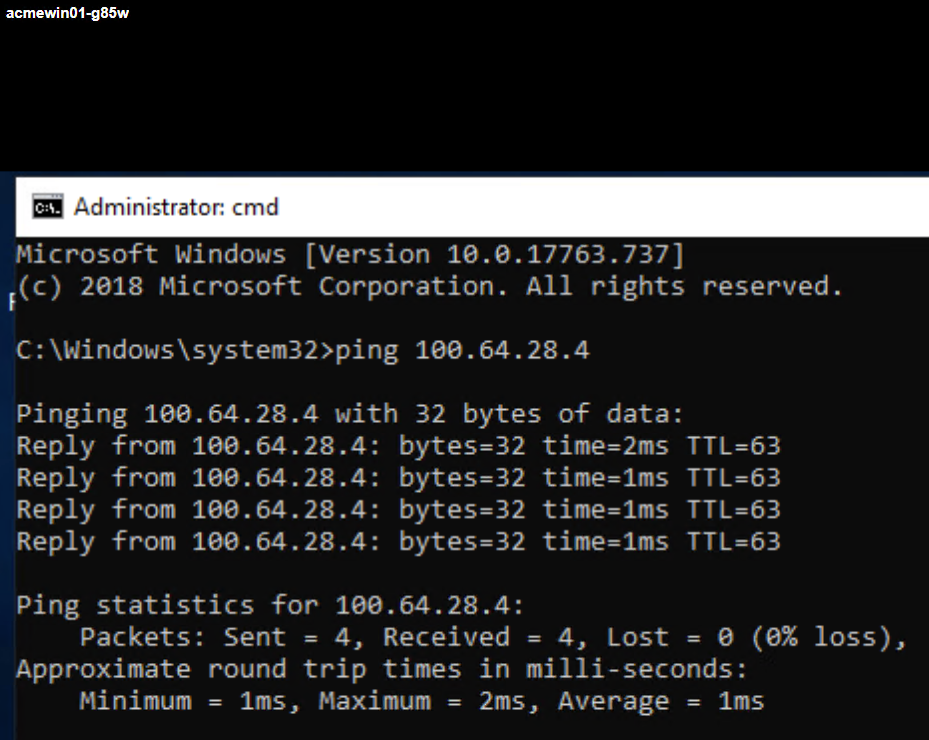Viewport: 929px width, 740px height.
Task: Click the "Administrator: cmd" window title text
Action: point(176,207)
